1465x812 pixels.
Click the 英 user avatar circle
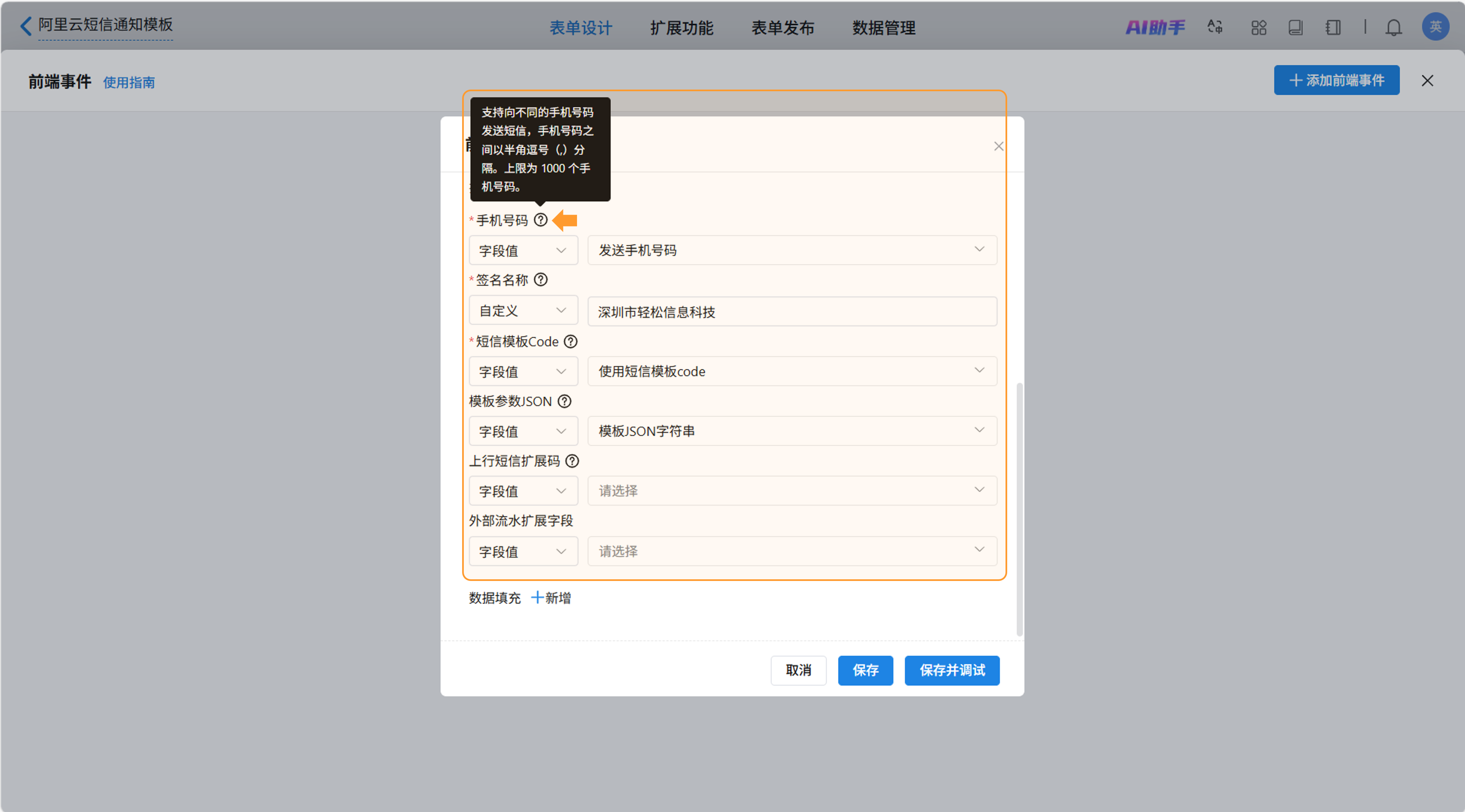tap(1435, 26)
